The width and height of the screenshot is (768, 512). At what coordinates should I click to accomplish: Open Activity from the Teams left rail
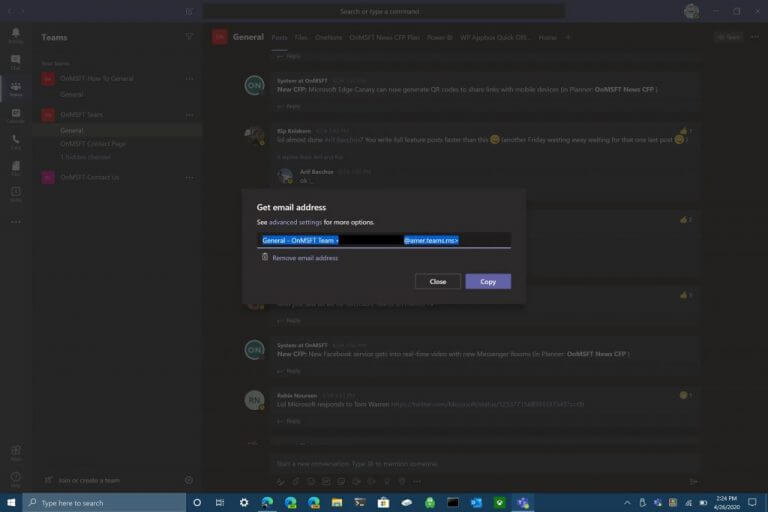(x=16, y=35)
